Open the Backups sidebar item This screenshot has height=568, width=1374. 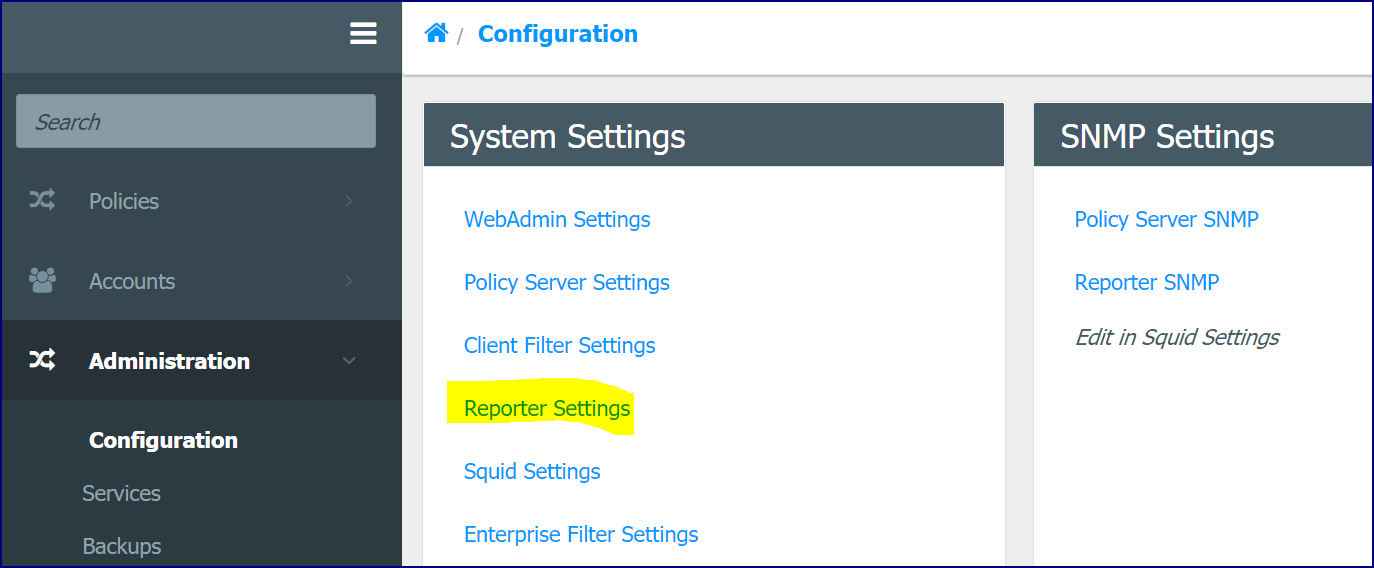(x=121, y=546)
